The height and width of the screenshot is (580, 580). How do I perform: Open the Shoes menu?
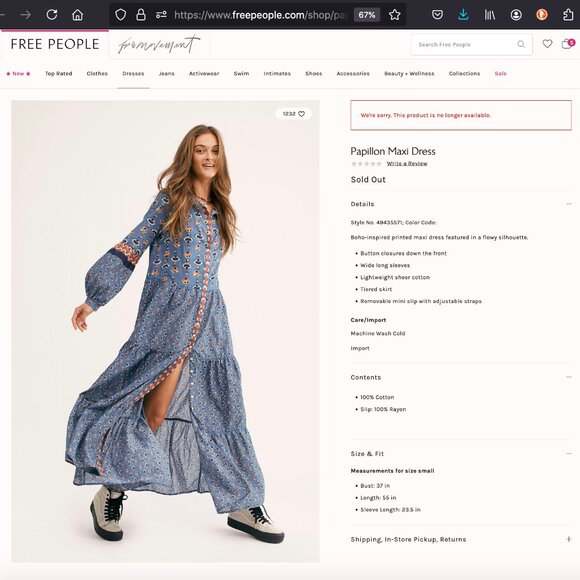point(313,74)
